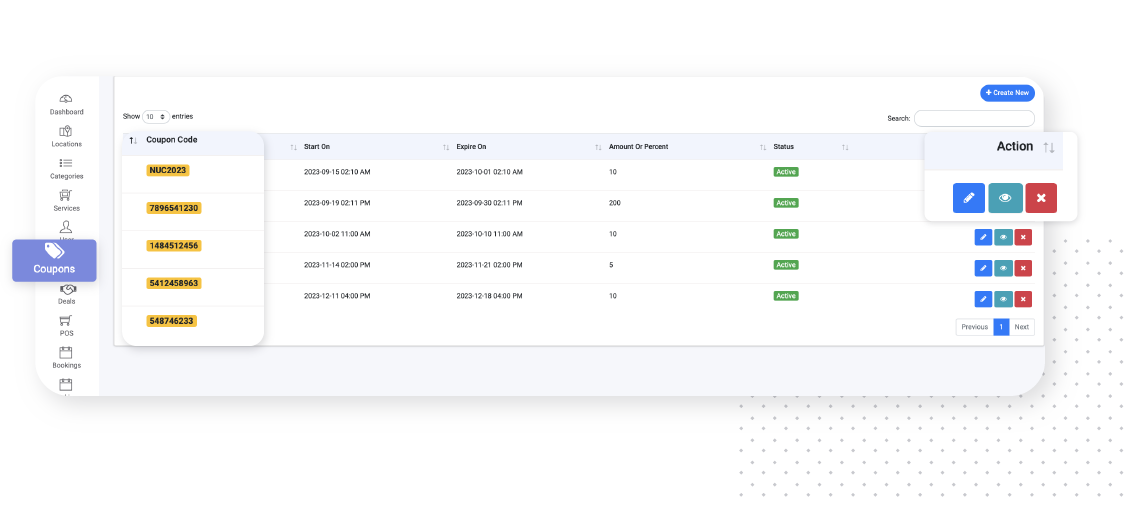
Task: Click the large blue pencil edit button
Action: [968, 198]
